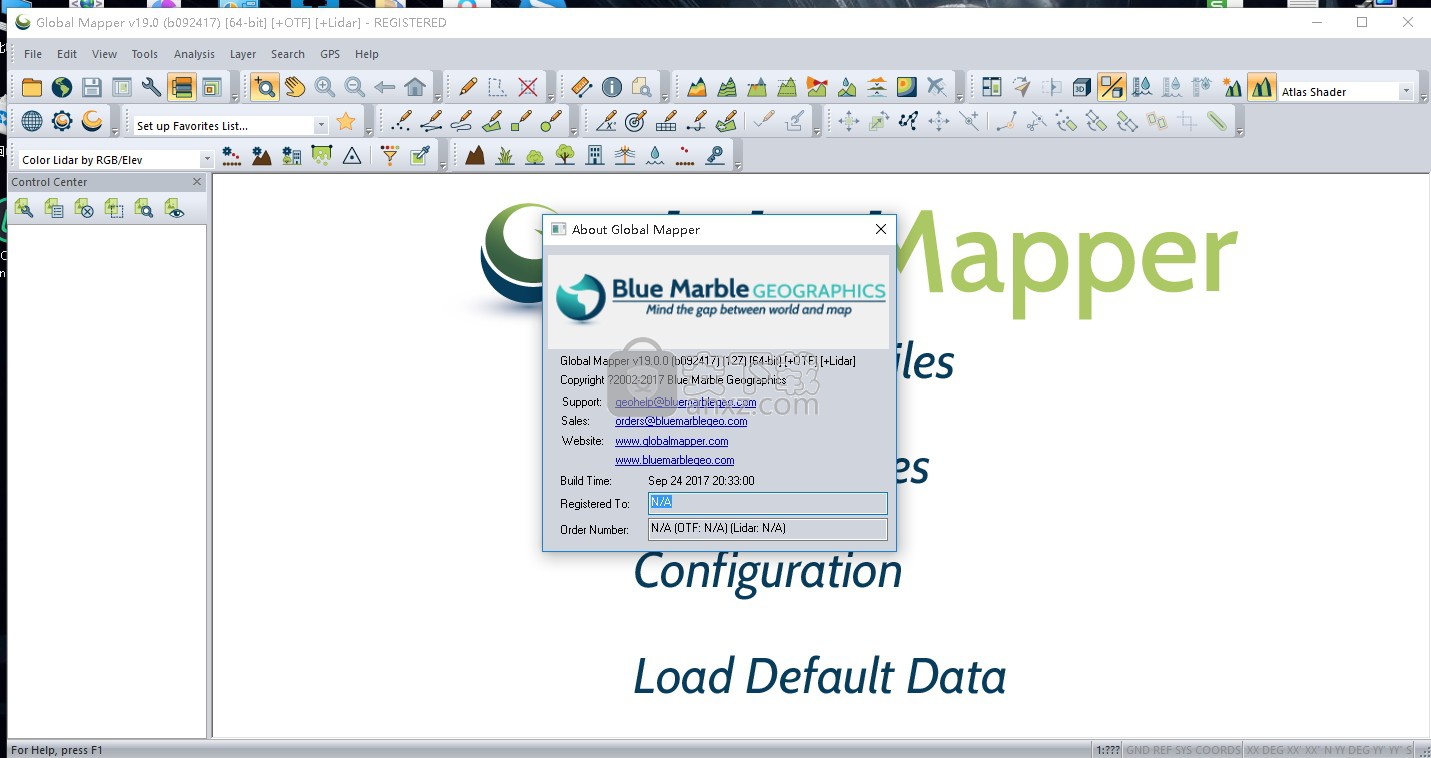Click the geohelp@bluemarblegeo.com support link
Screen dimensions: 1431x758
[x=685, y=402]
